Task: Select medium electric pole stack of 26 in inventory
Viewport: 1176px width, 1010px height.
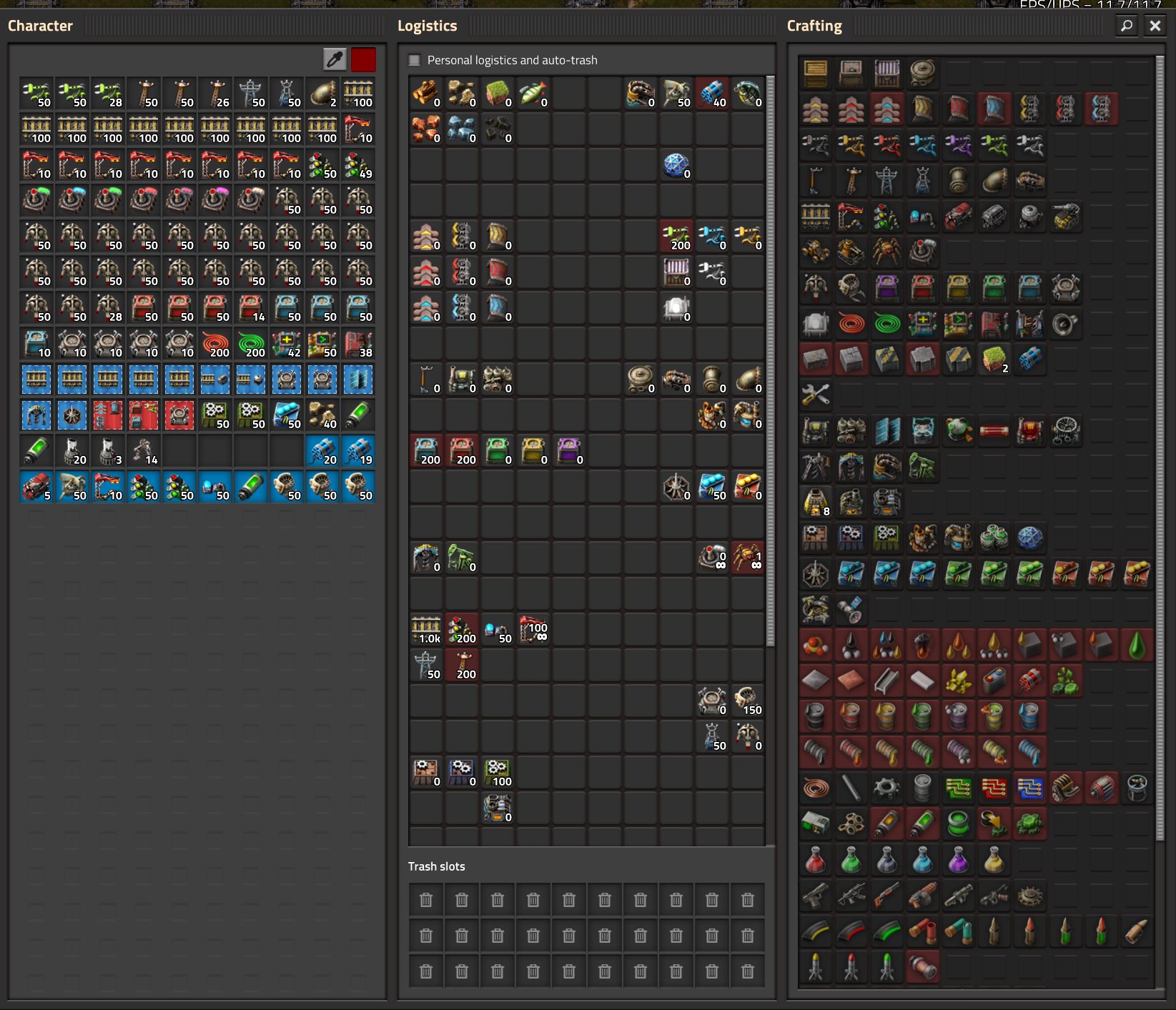Action: 215,94
